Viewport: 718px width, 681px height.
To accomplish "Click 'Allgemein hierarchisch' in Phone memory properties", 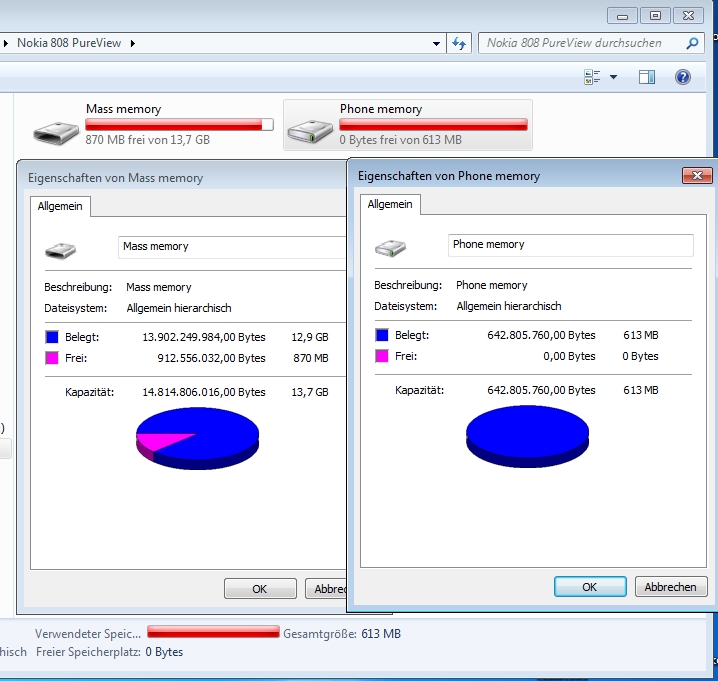I will [x=509, y=306].
